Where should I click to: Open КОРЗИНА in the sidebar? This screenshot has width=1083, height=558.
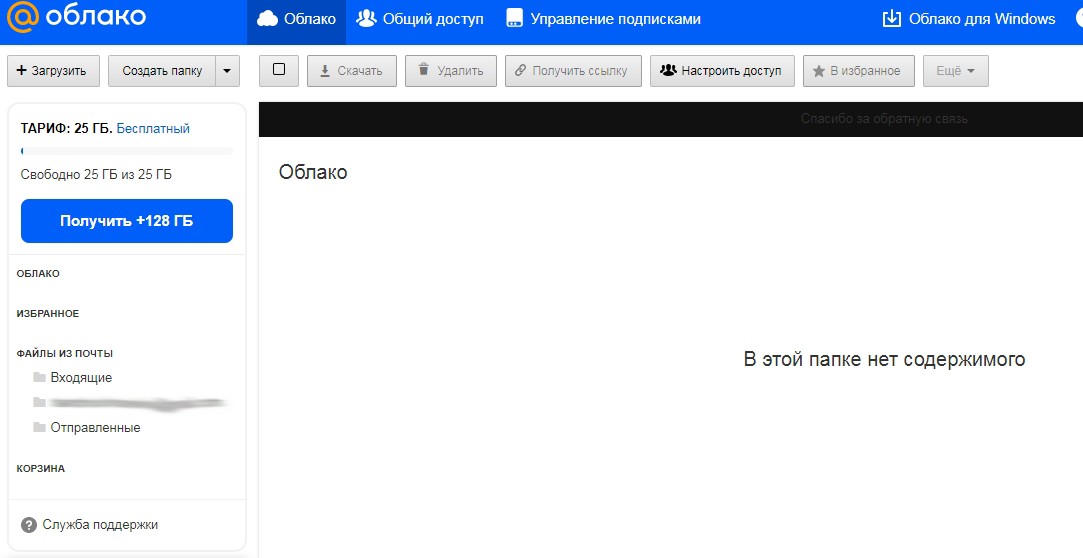[41, 468]
